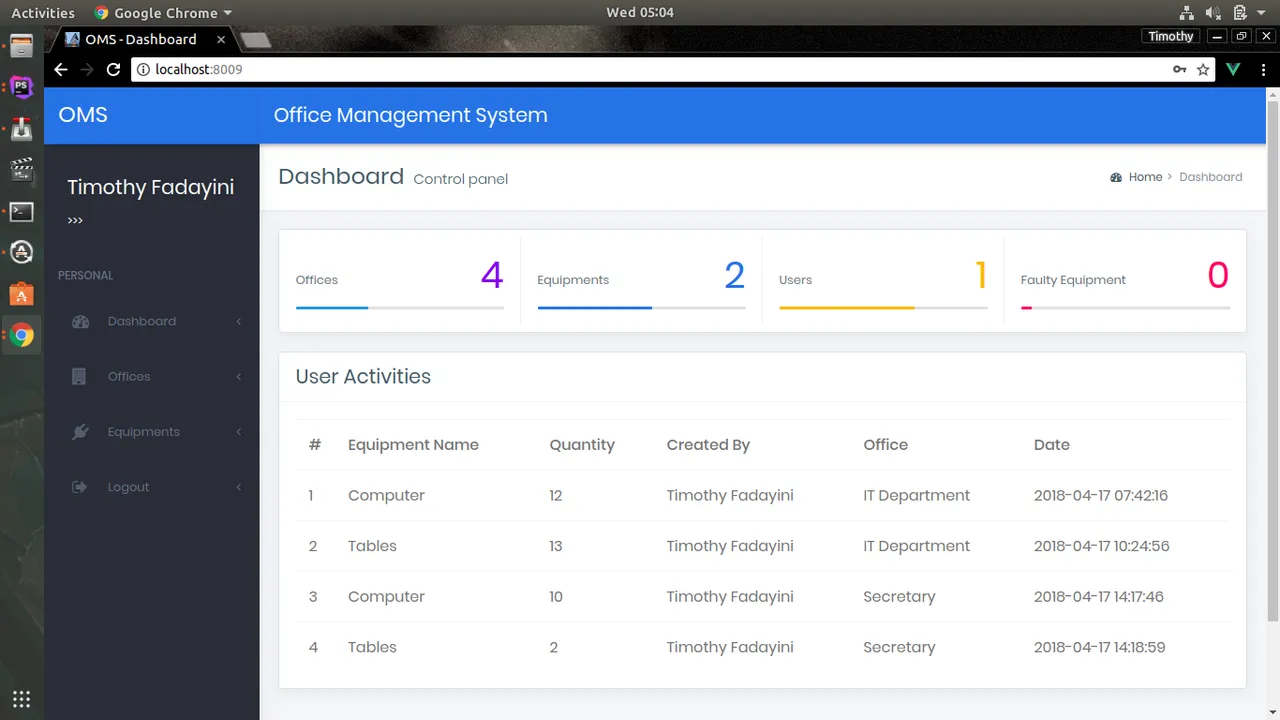Open Equipments in the sidebar menu

click(144, 432)
